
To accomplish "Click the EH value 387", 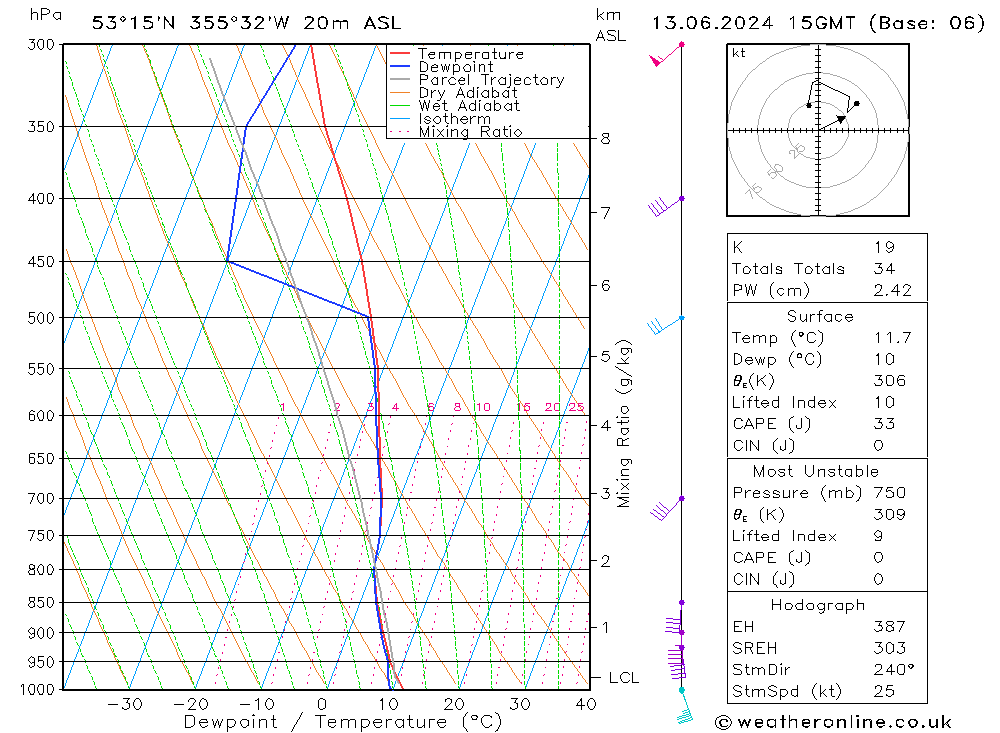I will (x=889, y=626).
